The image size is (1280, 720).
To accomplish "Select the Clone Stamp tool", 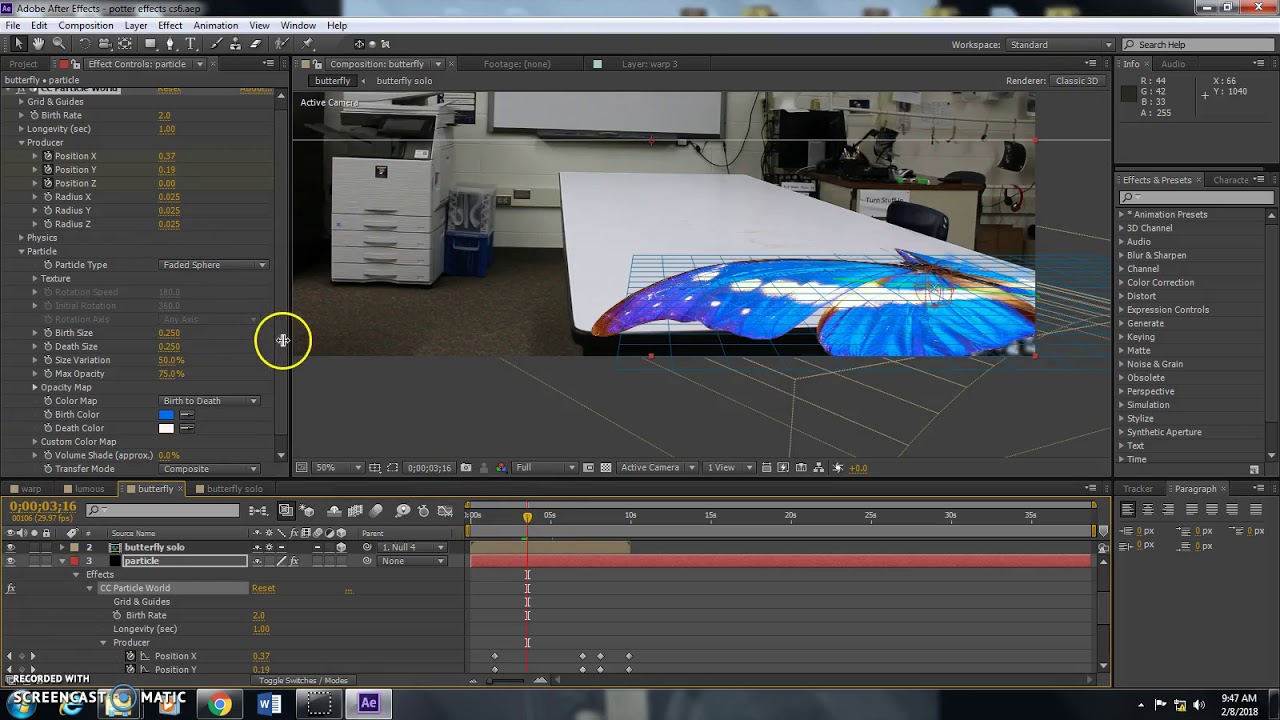I will (235, 44).
